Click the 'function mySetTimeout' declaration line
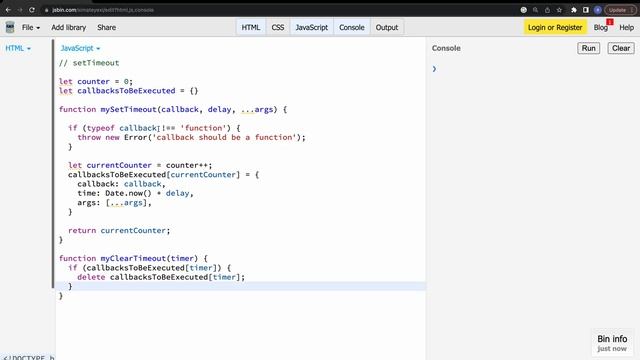 click(173, 109)
